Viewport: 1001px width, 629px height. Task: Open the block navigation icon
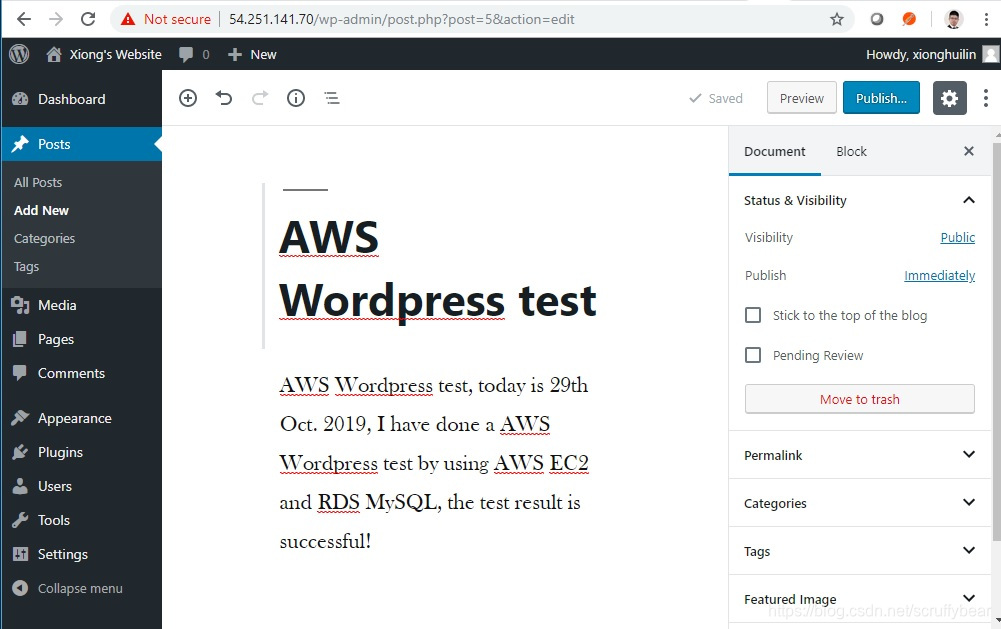332,98
